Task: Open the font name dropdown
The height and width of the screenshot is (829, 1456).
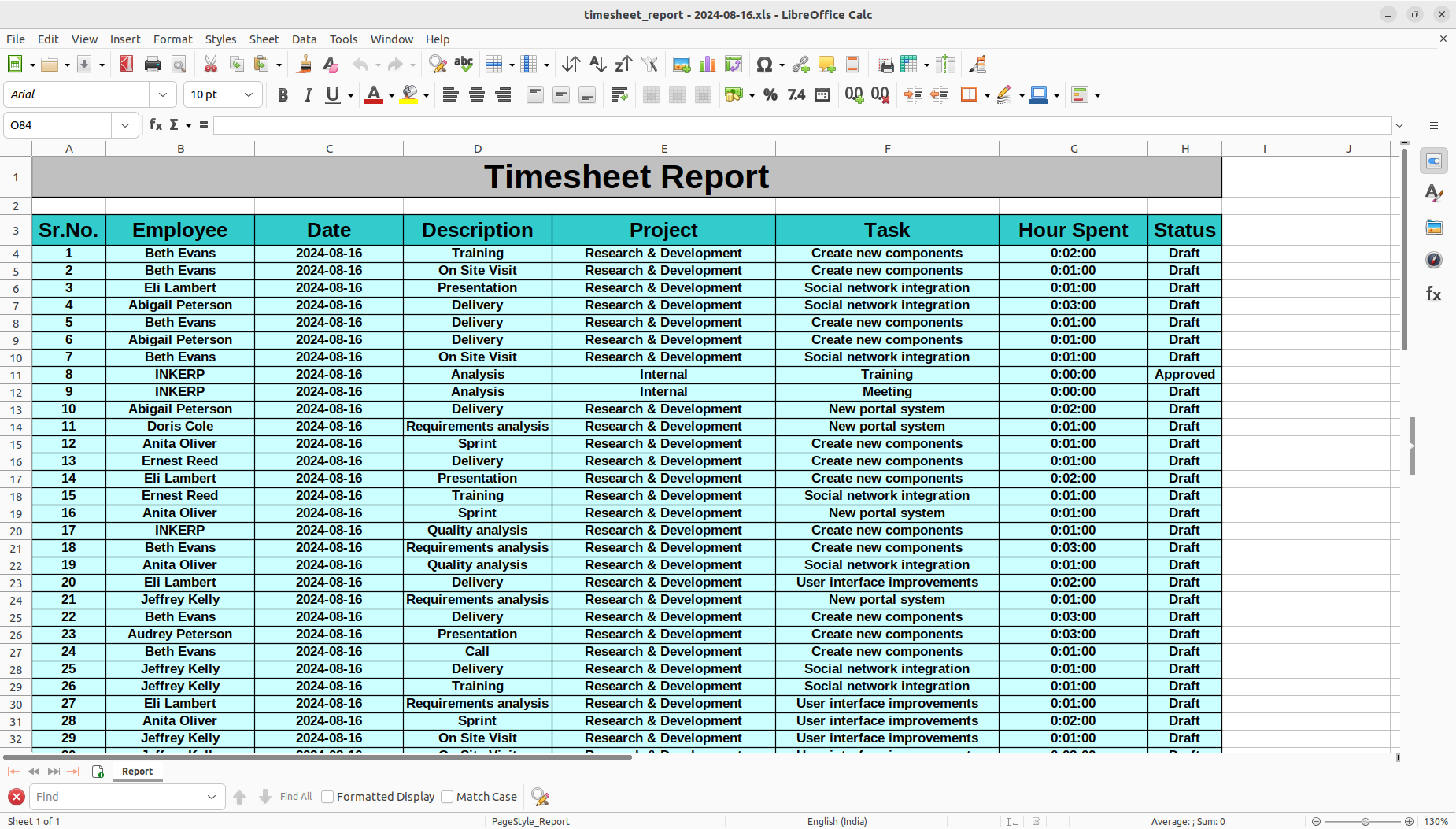Action: tap(163, 94)
